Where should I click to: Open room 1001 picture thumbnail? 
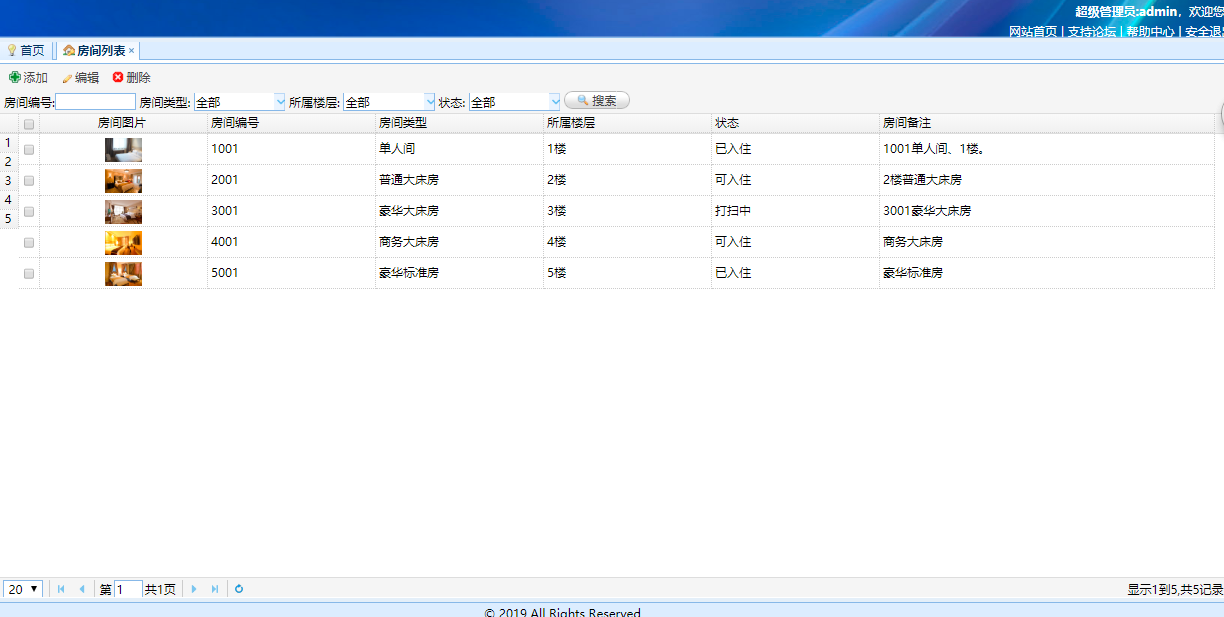coord(123,149)
